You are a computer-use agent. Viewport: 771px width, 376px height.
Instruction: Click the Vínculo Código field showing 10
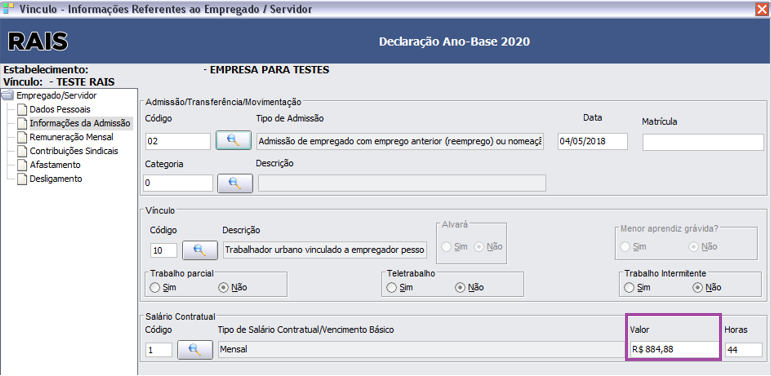click(164, 250)
